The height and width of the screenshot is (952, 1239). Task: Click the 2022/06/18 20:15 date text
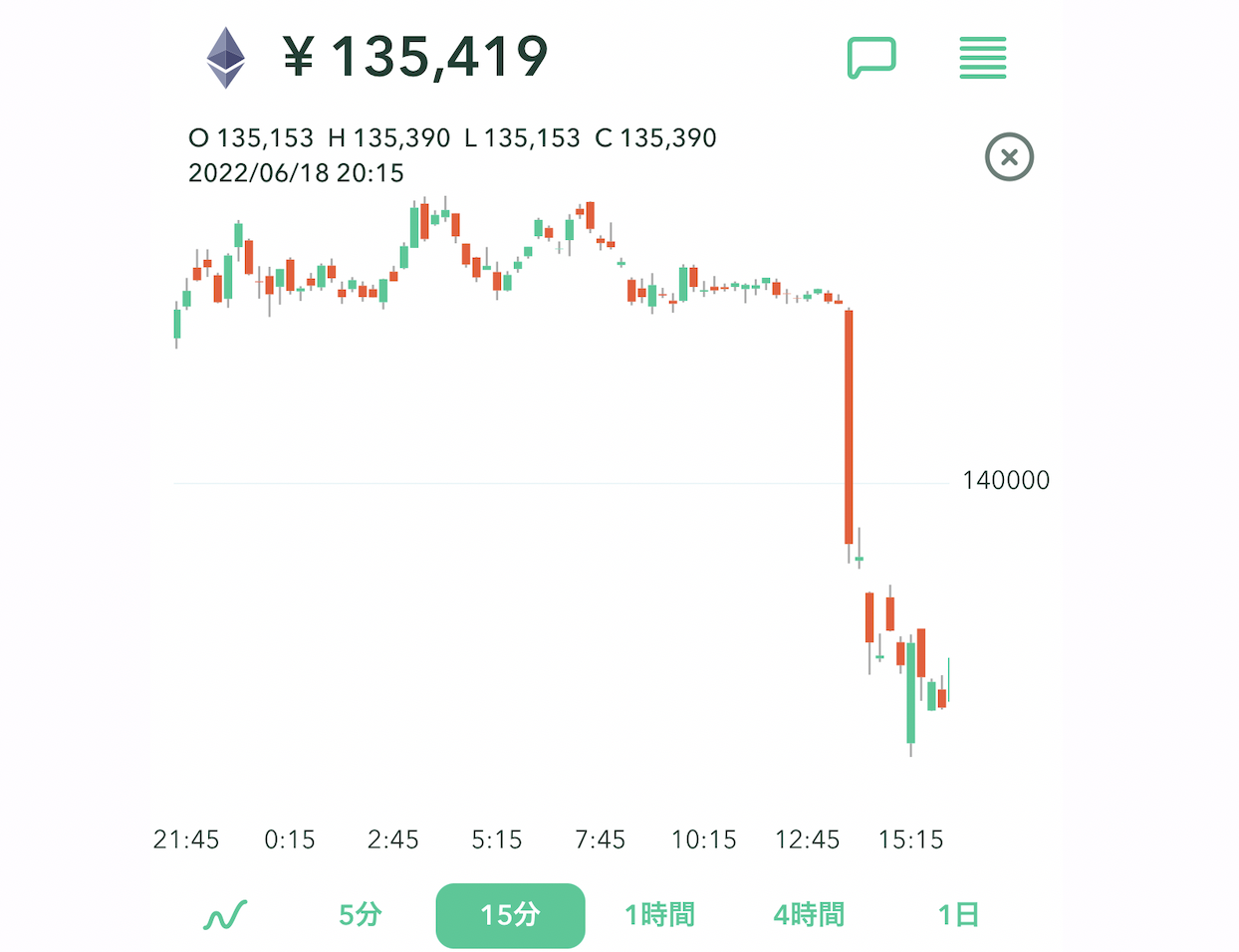tap(296, 173)
